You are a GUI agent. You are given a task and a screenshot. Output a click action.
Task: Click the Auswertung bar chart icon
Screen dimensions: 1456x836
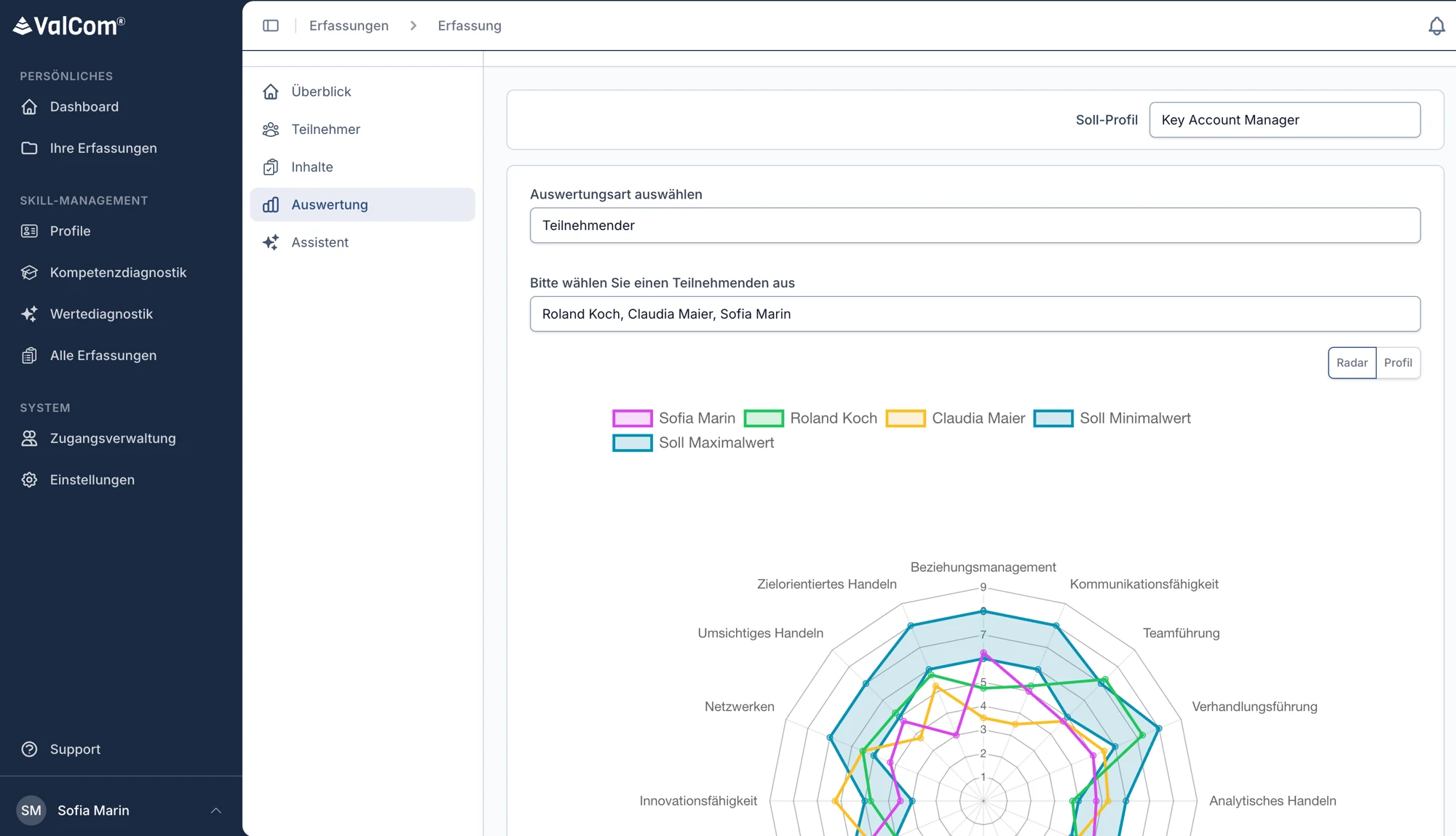coord(271,205)
